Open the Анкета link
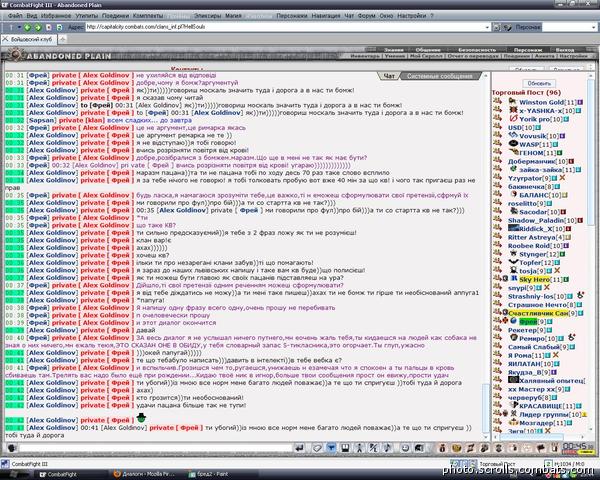 [x=544, y=56]
